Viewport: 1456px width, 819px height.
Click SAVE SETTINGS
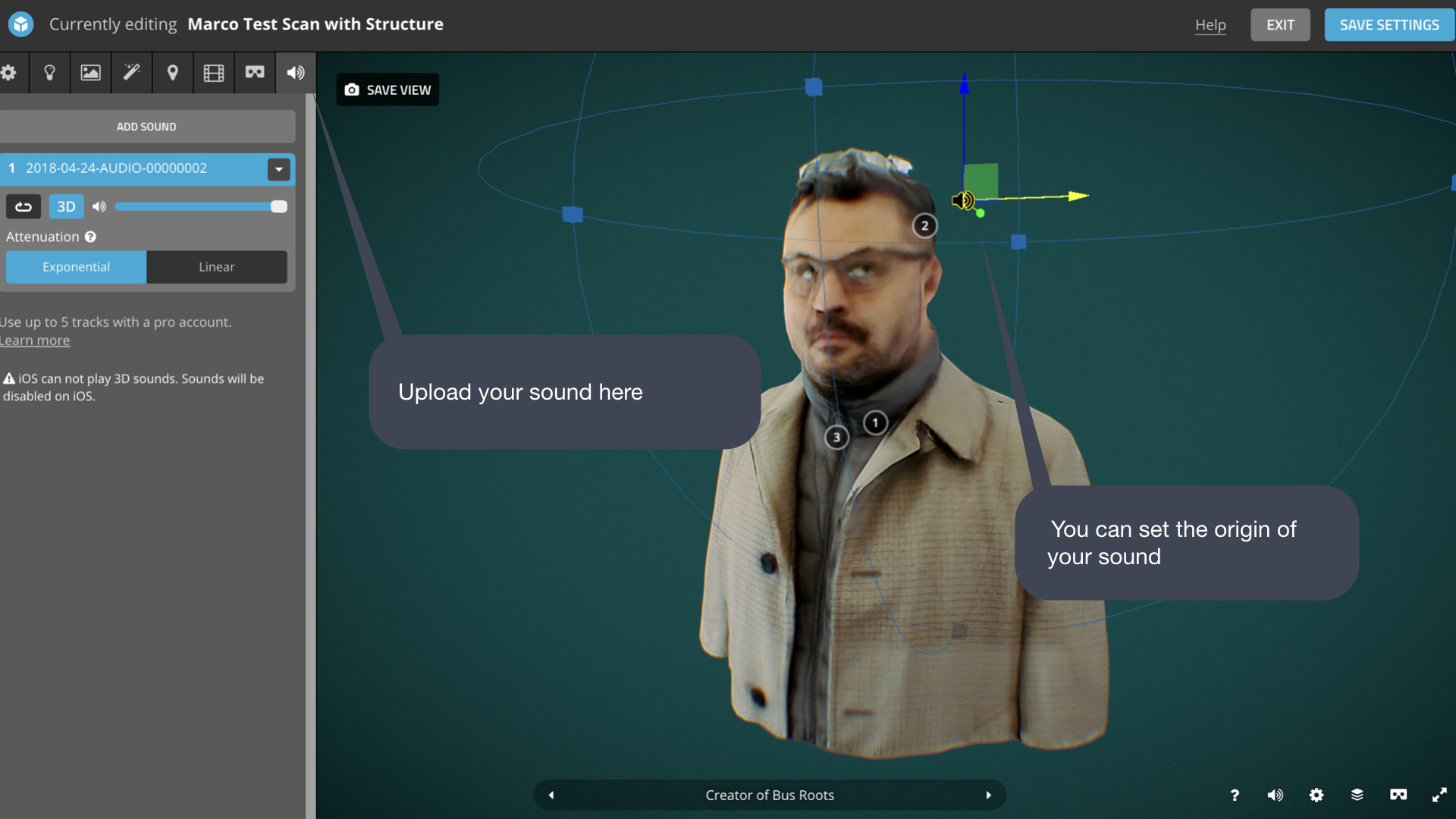click(1389, 24)
